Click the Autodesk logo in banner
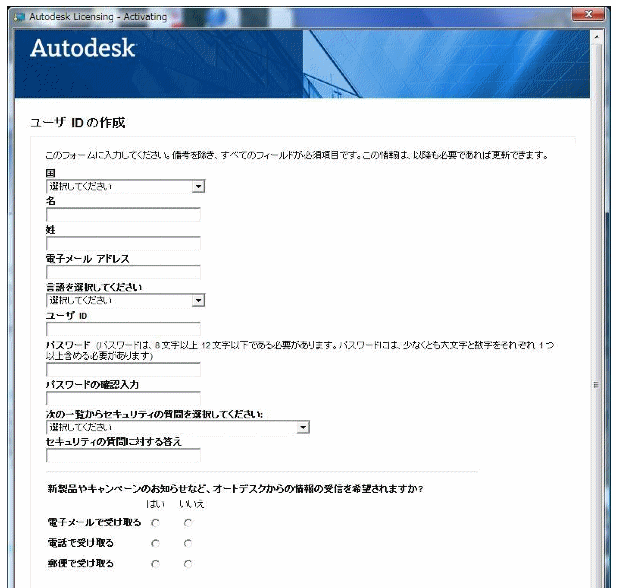 [83, 48]
